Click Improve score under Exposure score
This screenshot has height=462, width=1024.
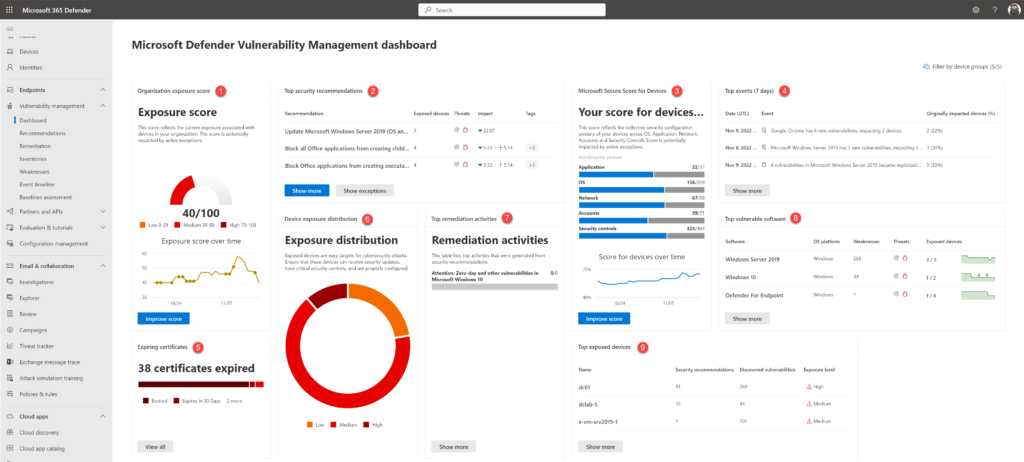163,319
